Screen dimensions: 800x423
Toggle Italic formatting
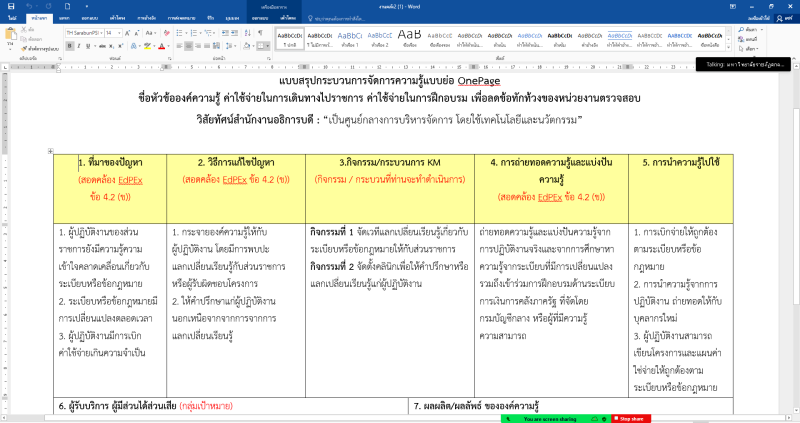[x=76, y=46]
